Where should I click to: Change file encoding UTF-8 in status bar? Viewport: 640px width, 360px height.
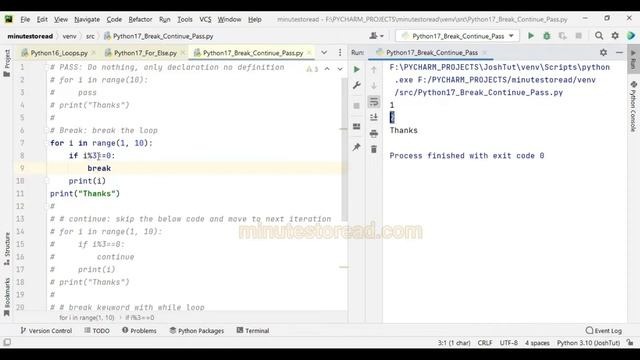509,343
